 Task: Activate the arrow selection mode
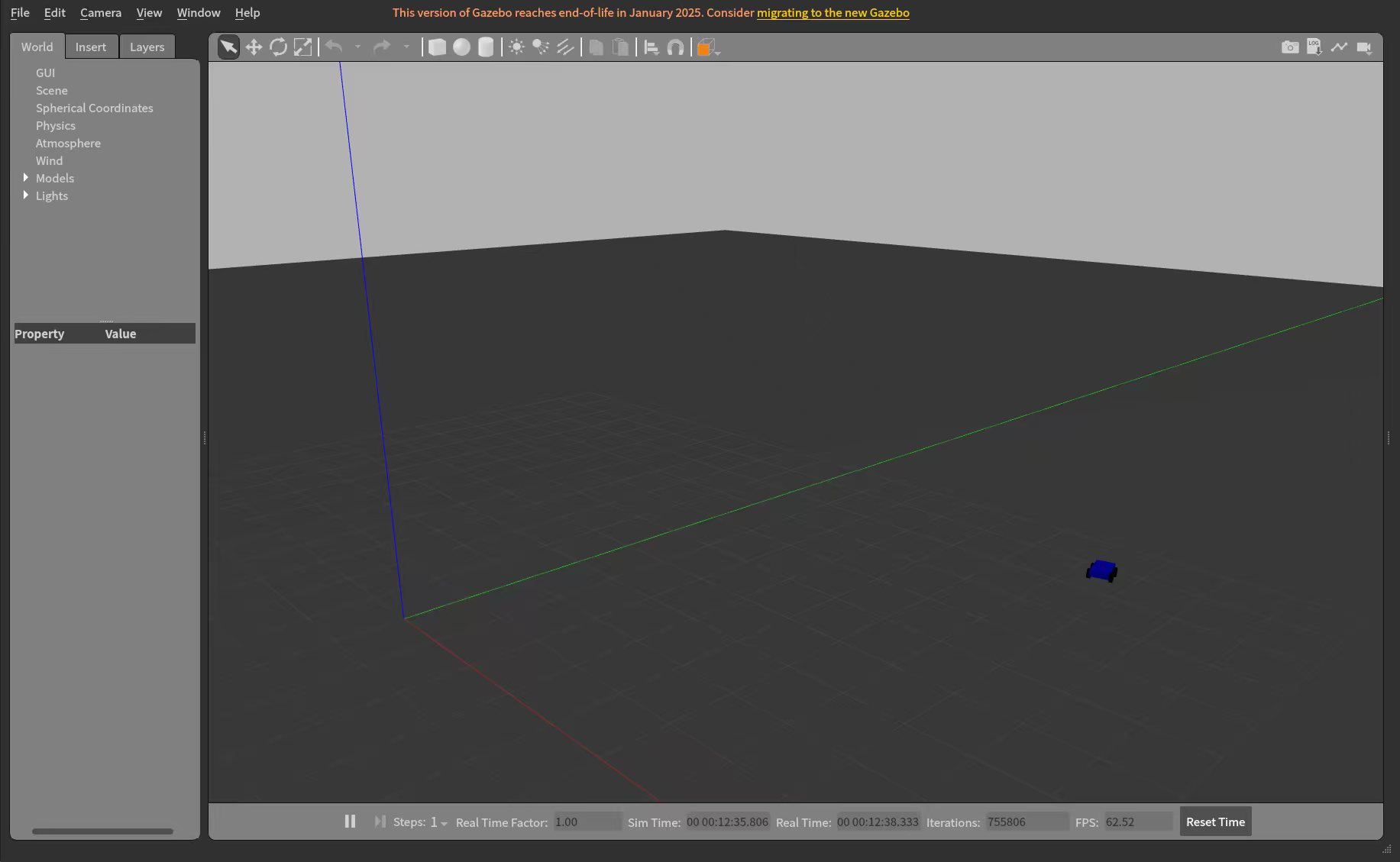pyautogui.click(x=228, y=47)
